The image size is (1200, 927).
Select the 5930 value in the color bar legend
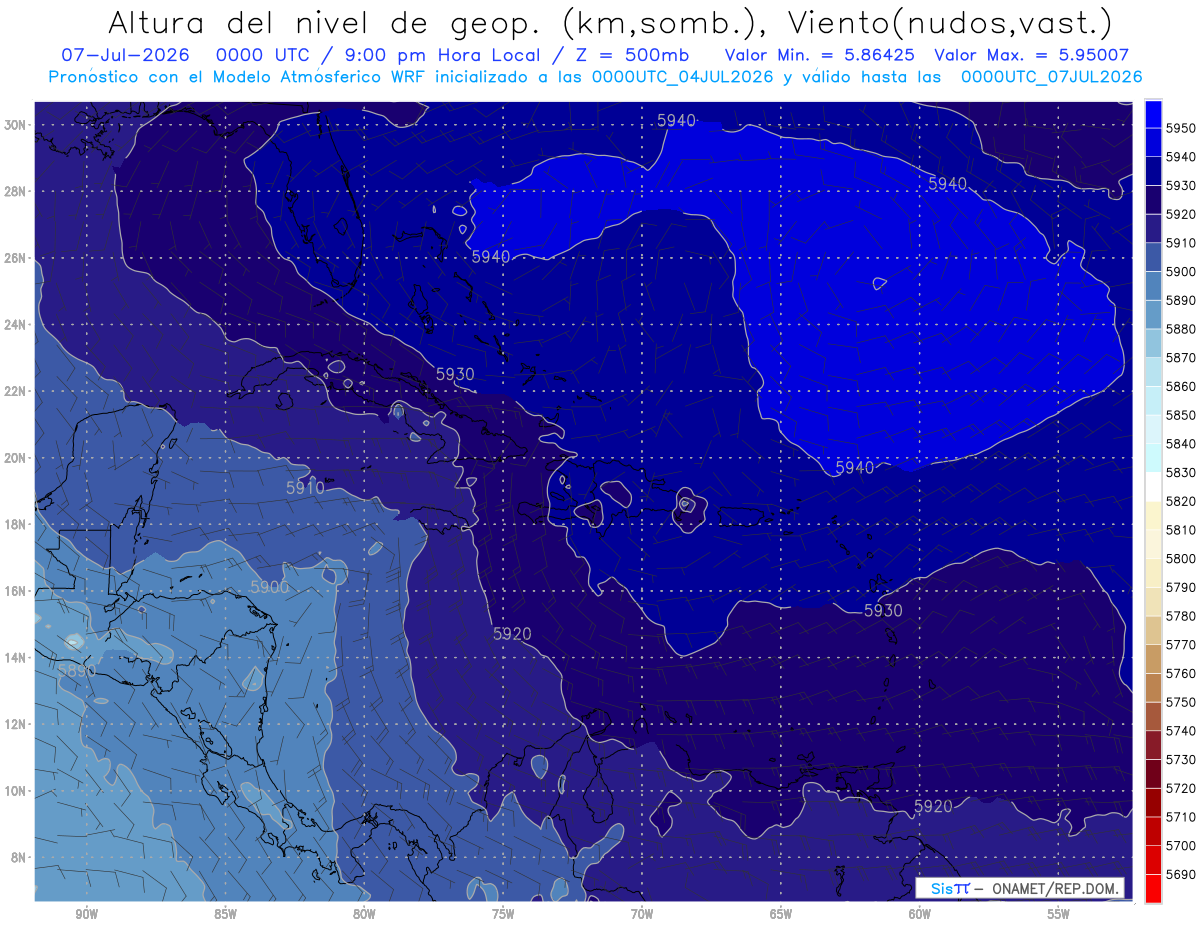tap(1181, 186)
